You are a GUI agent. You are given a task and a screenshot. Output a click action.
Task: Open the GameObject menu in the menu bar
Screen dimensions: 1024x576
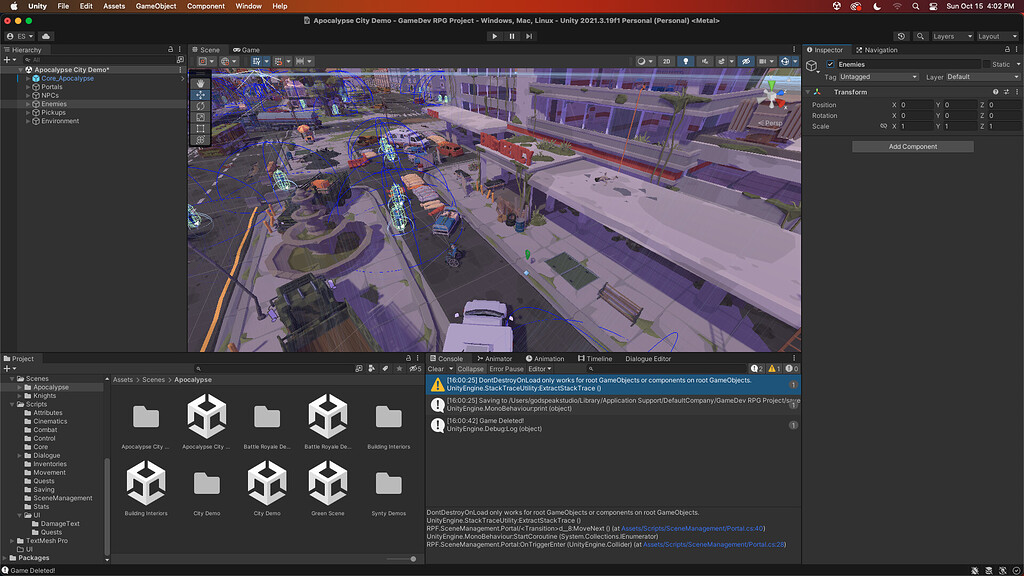tap(156, 6)
